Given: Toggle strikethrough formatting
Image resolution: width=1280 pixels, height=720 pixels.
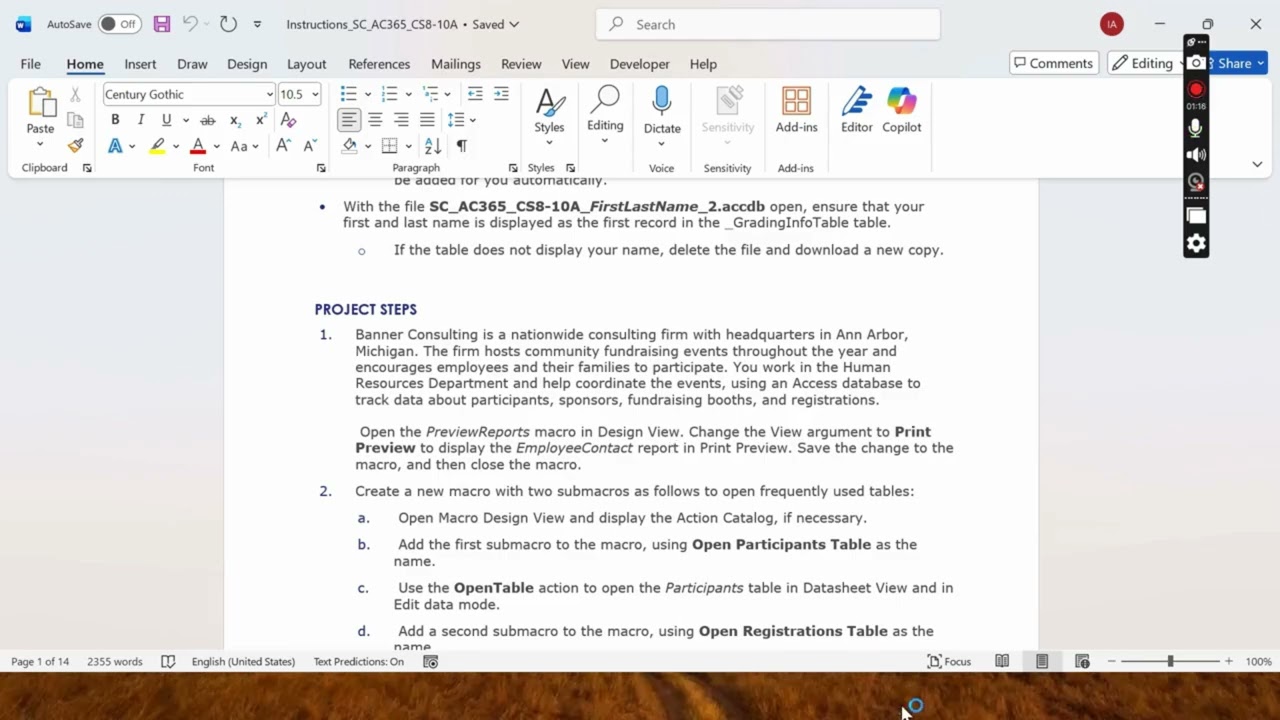Looking at the screenshot, I should 208,120.
